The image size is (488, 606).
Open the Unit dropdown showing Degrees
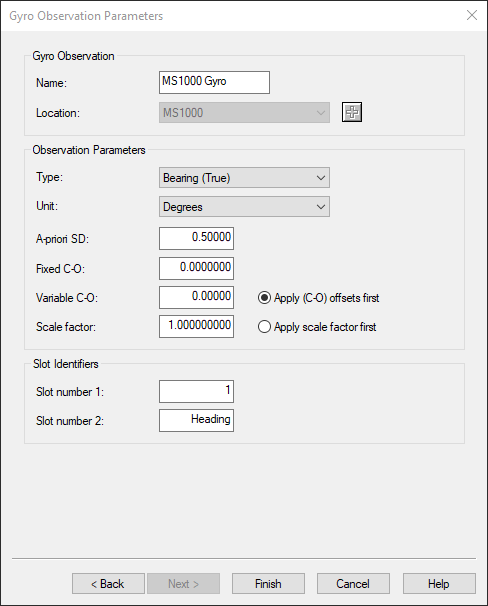[x=244, y=207]
